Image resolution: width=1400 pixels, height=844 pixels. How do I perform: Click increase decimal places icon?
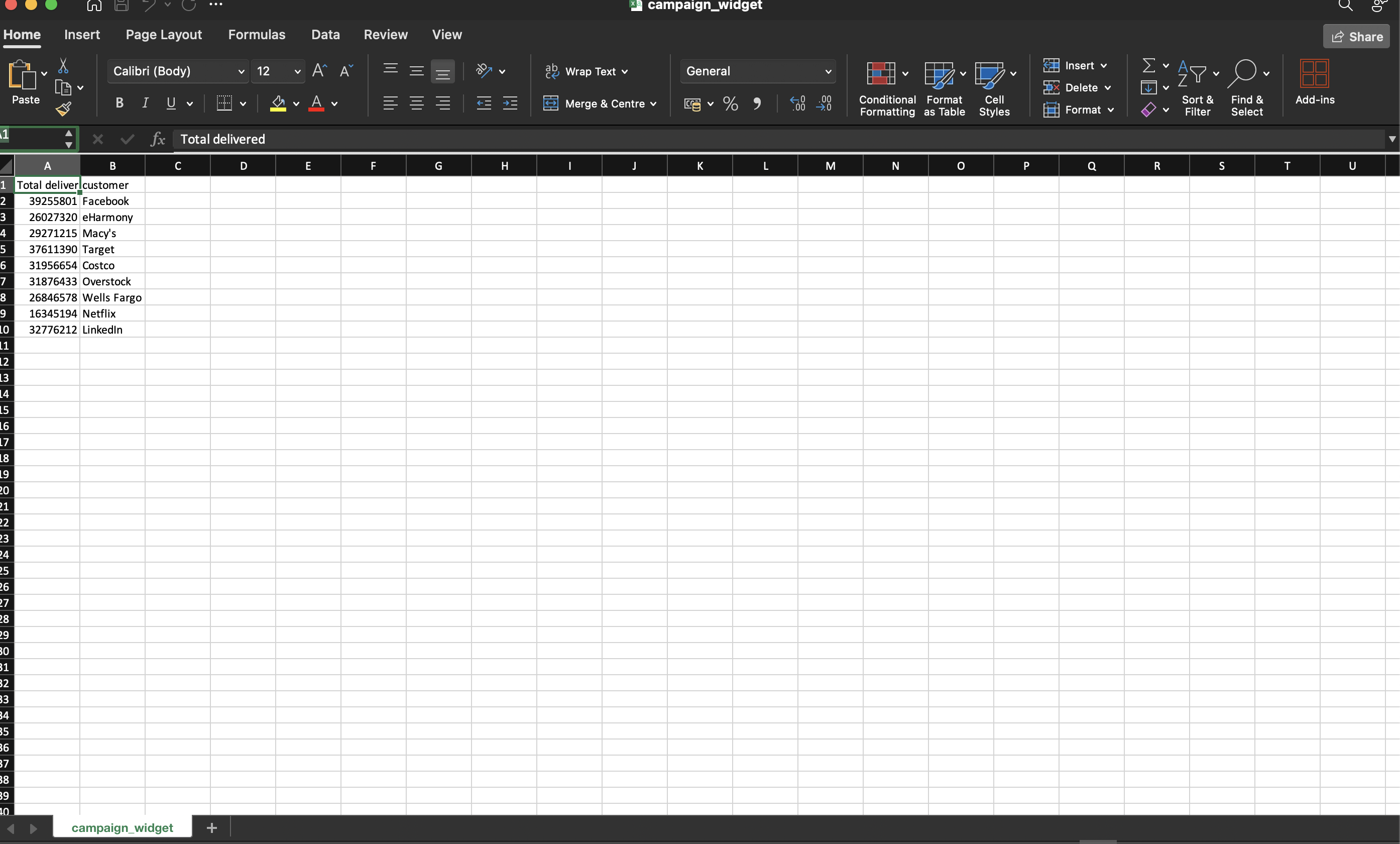[798, 103]
